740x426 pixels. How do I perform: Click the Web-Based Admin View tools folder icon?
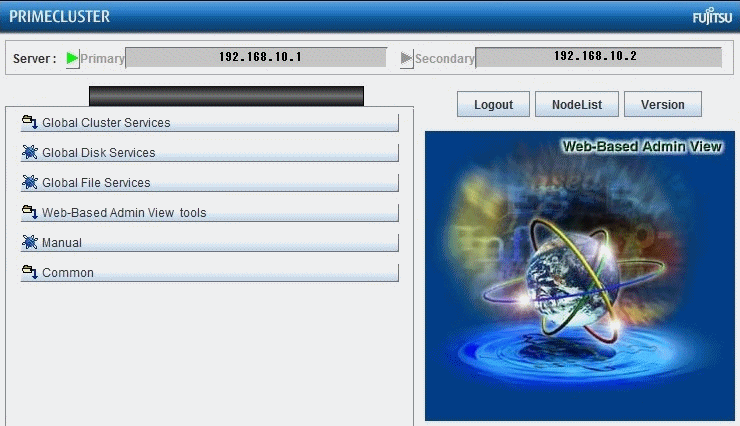[29, 212]
